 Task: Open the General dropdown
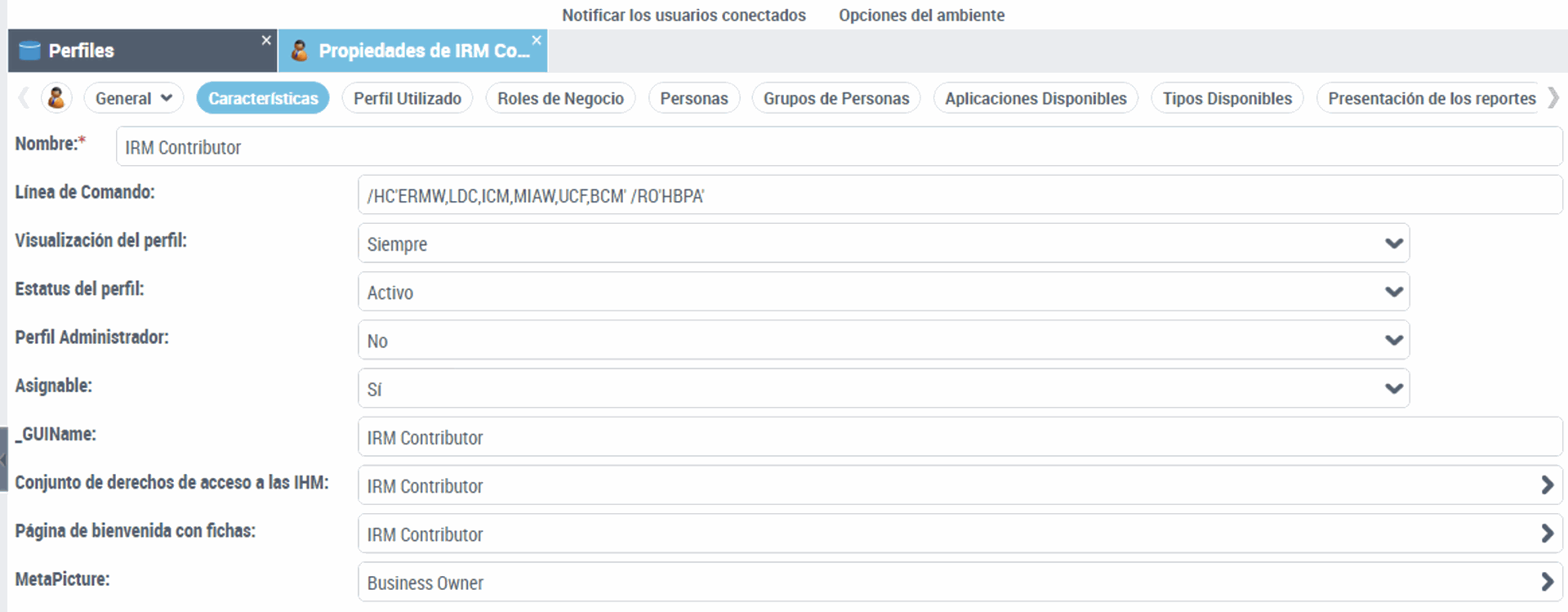pyautogui.click(x=134, y=98)
